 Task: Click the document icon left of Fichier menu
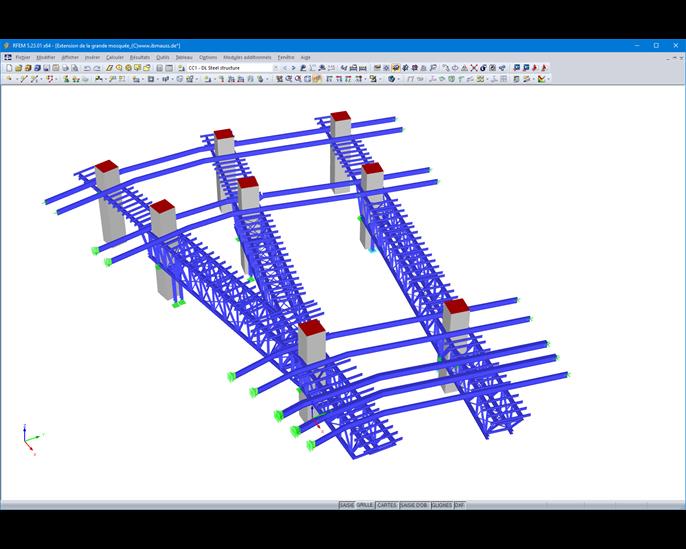(7, 57)
